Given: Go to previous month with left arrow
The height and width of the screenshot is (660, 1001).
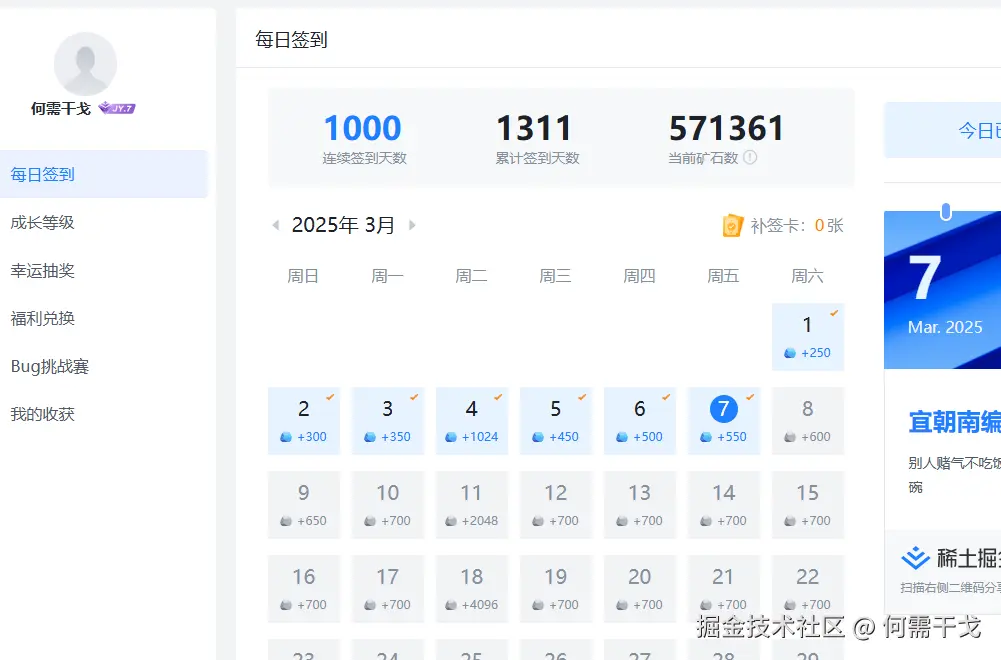Looking at the screenshot, I should pyautogui.click(x=275, y=225).
